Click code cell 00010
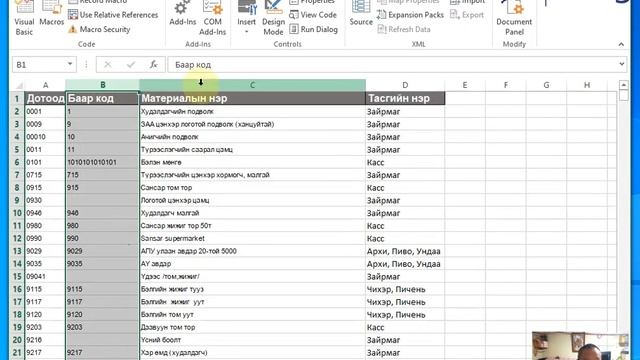Screen dimensions: 640x360 (x=45, y=137)
